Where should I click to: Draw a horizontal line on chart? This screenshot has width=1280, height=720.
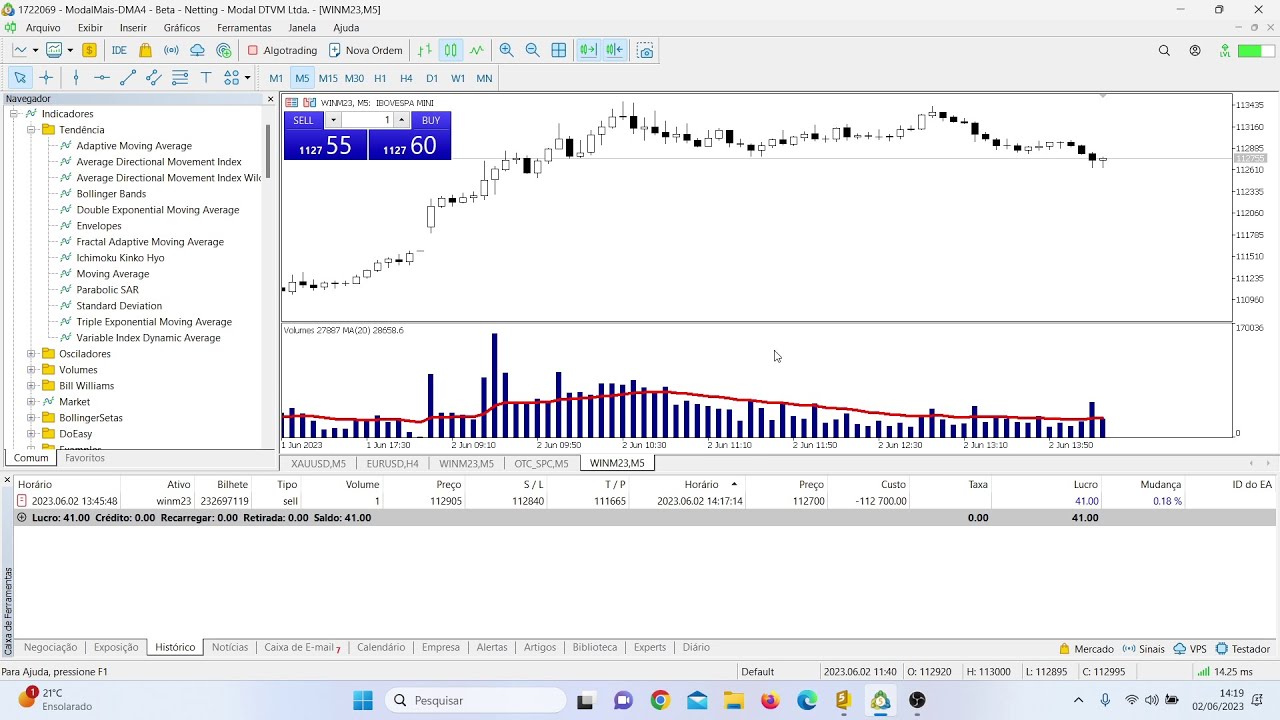click(x=102, y=77)
